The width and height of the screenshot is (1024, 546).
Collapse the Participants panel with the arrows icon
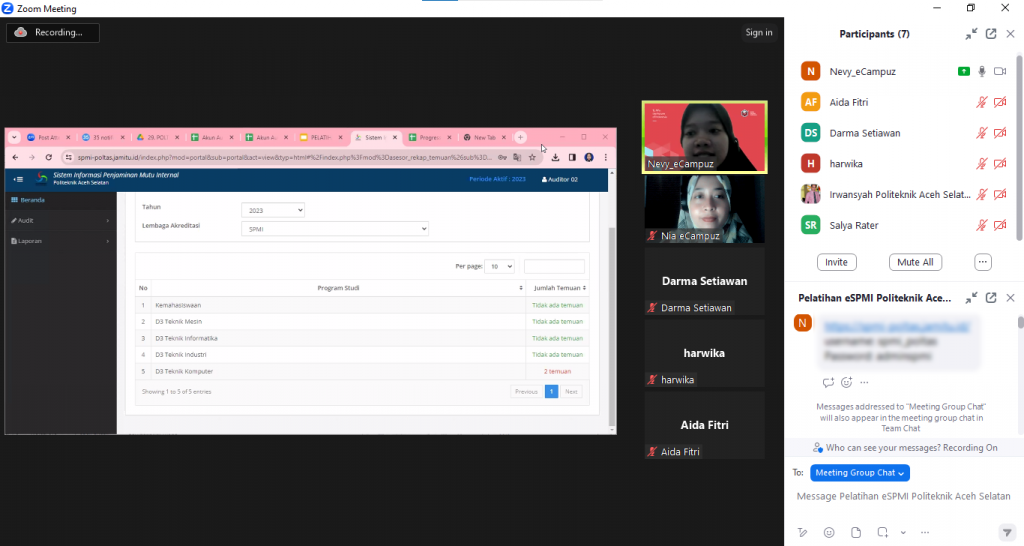coord(971,34)
